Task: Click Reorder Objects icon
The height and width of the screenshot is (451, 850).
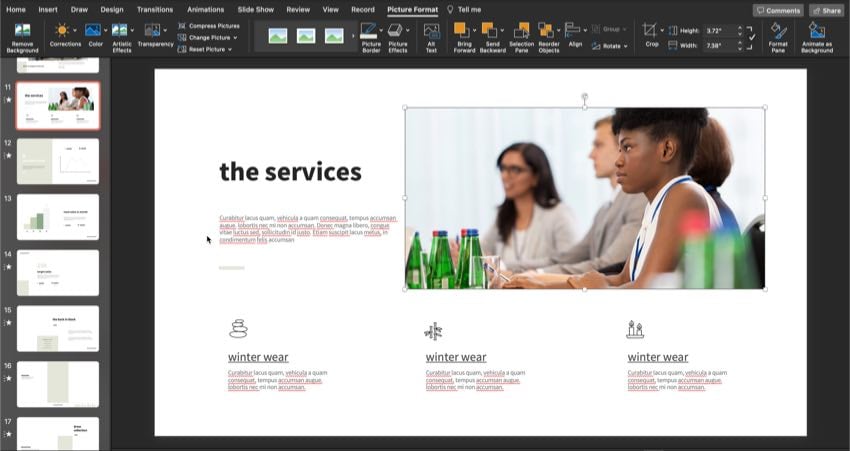Action: (549, 37)
